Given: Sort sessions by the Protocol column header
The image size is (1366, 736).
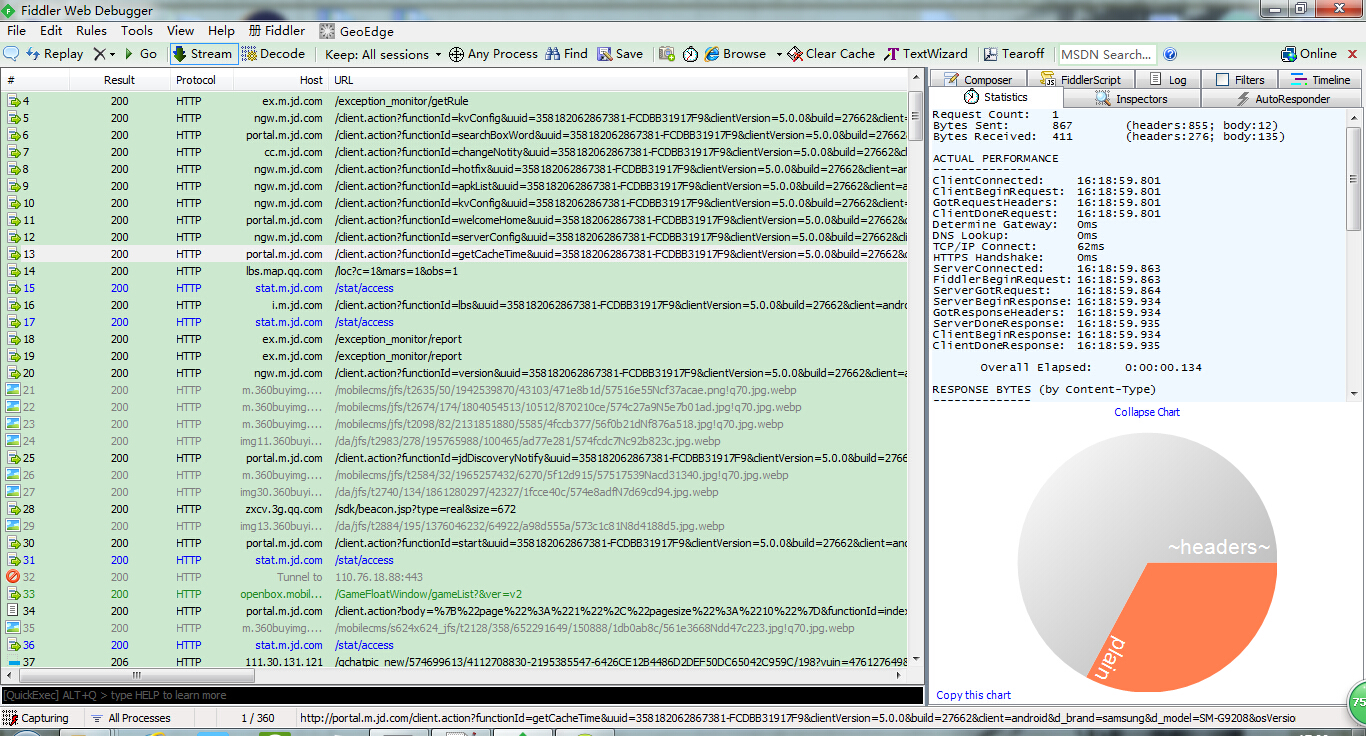Looking at the screenshot, I should (x=202, y=80).
